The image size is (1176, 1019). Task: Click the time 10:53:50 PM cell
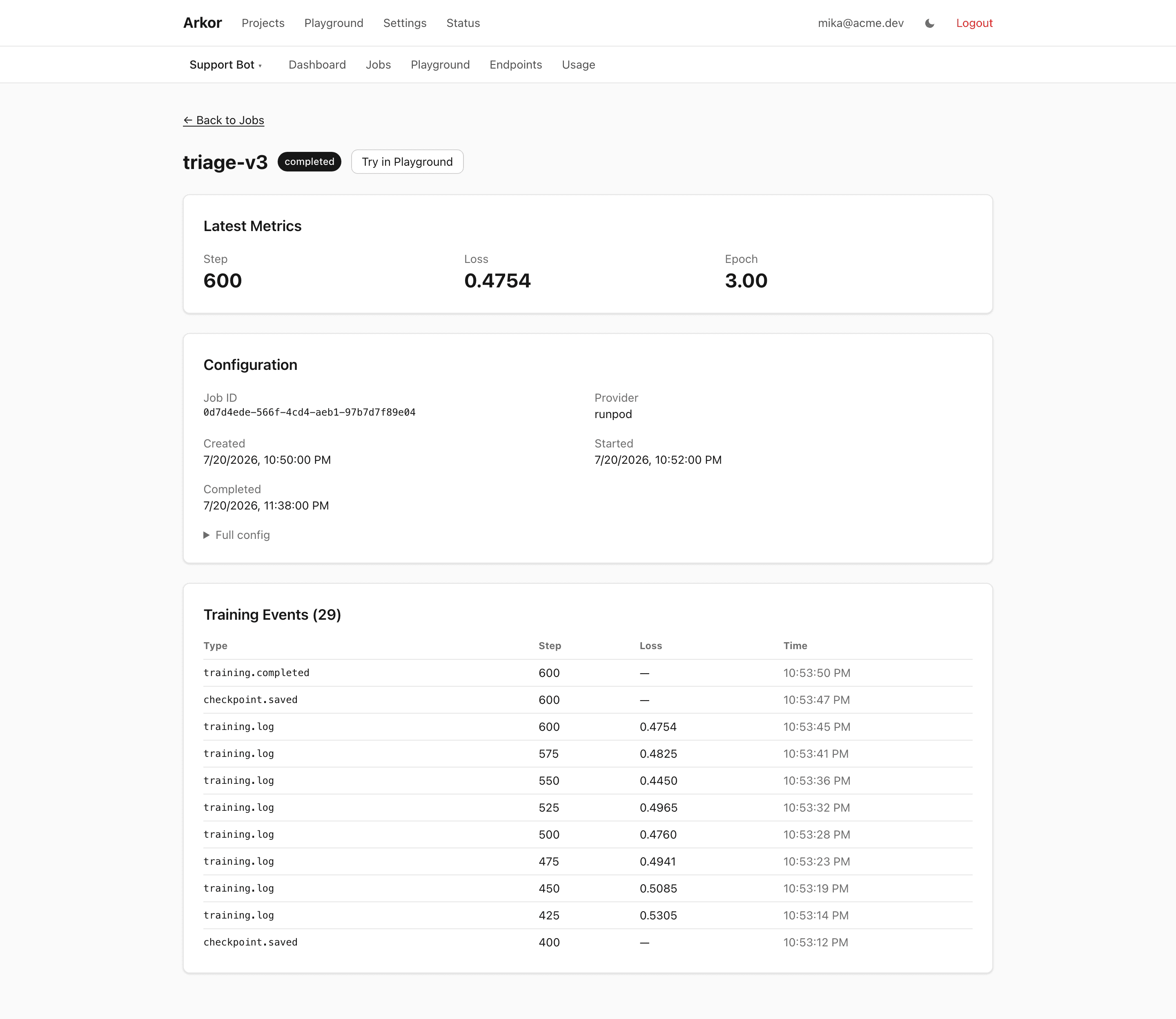tap(817, 673)
